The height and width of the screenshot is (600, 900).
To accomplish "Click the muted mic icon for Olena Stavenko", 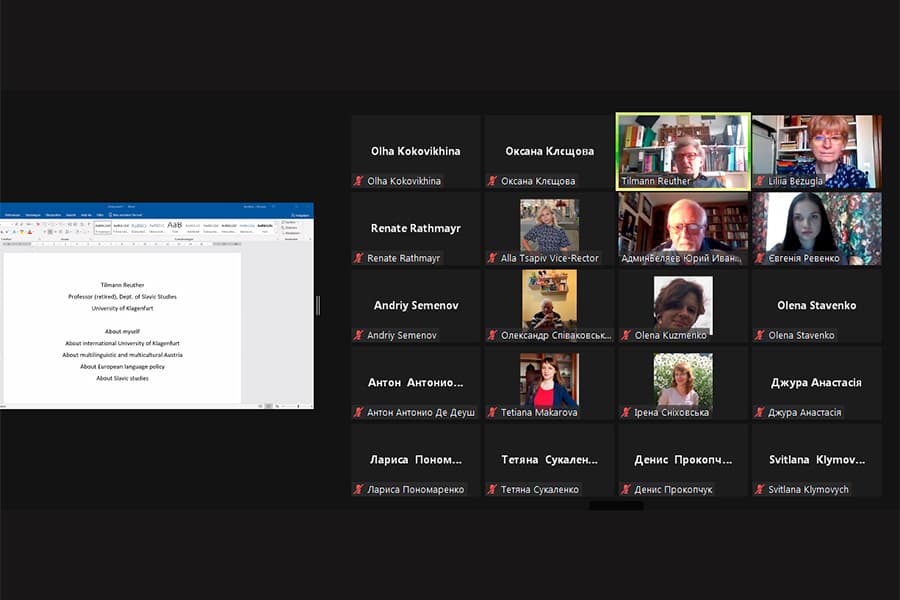I will [760, 335].
